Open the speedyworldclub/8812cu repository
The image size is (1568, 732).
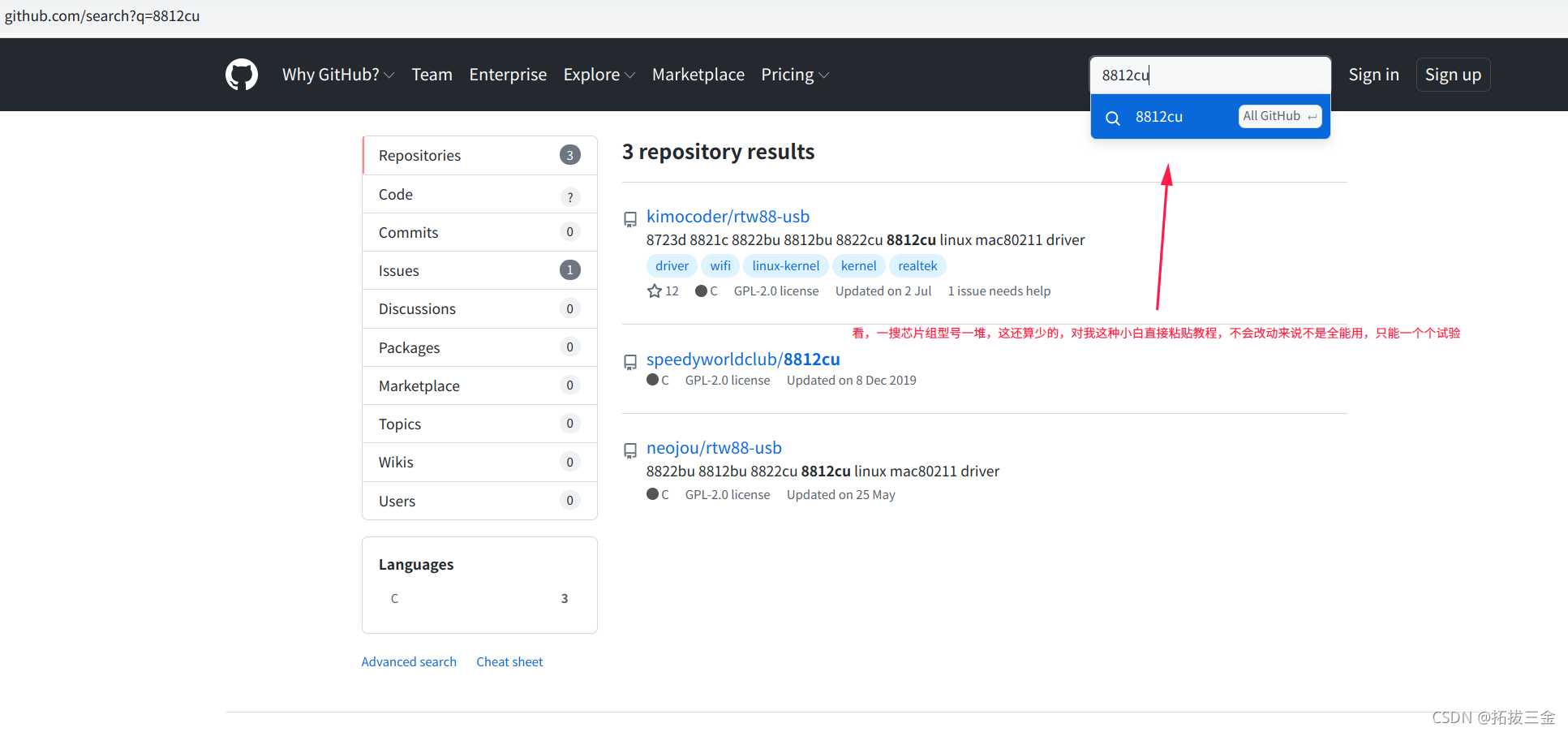click(x=743, y=360)
